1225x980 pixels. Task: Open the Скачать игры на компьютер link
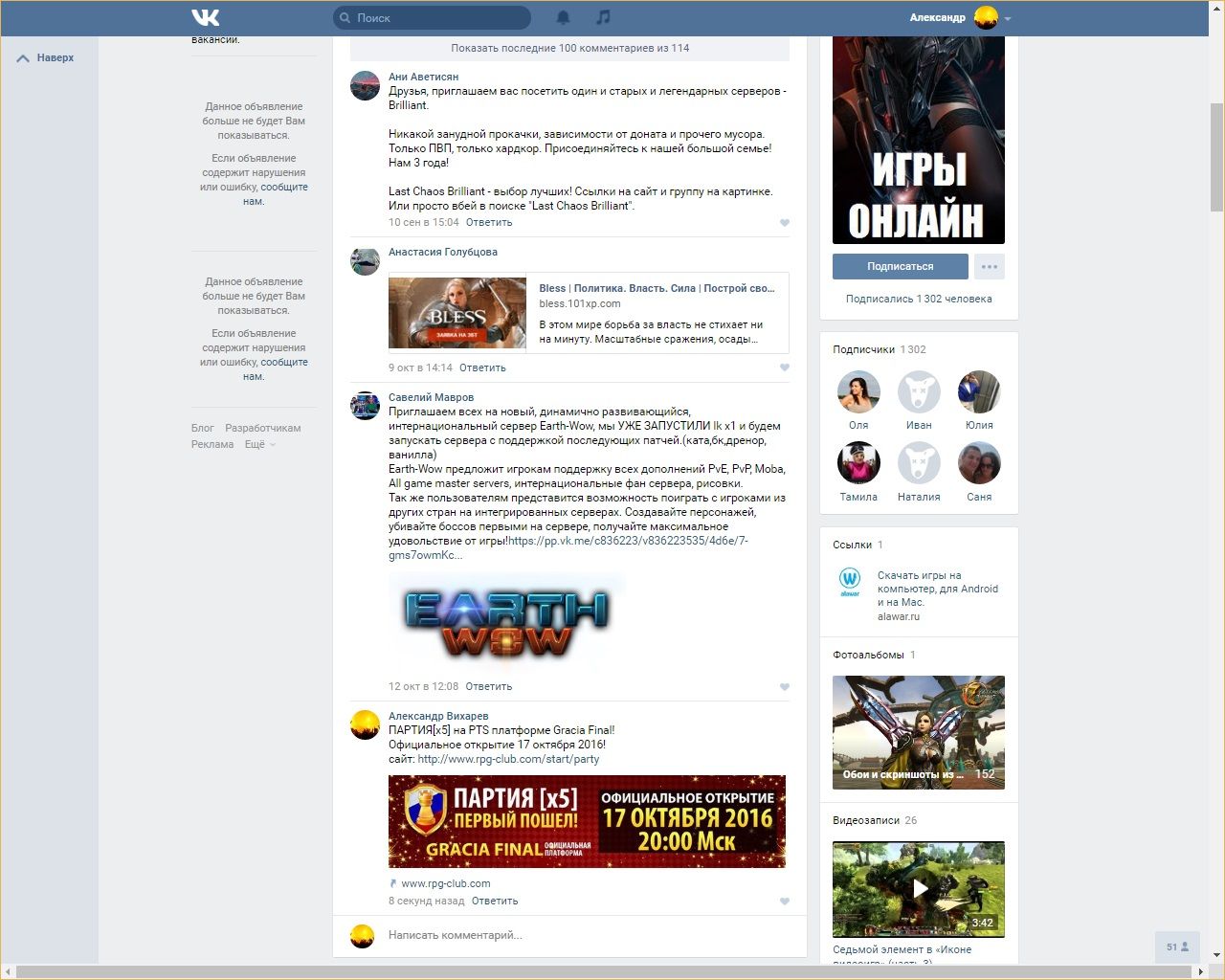[x=938, y=589]
